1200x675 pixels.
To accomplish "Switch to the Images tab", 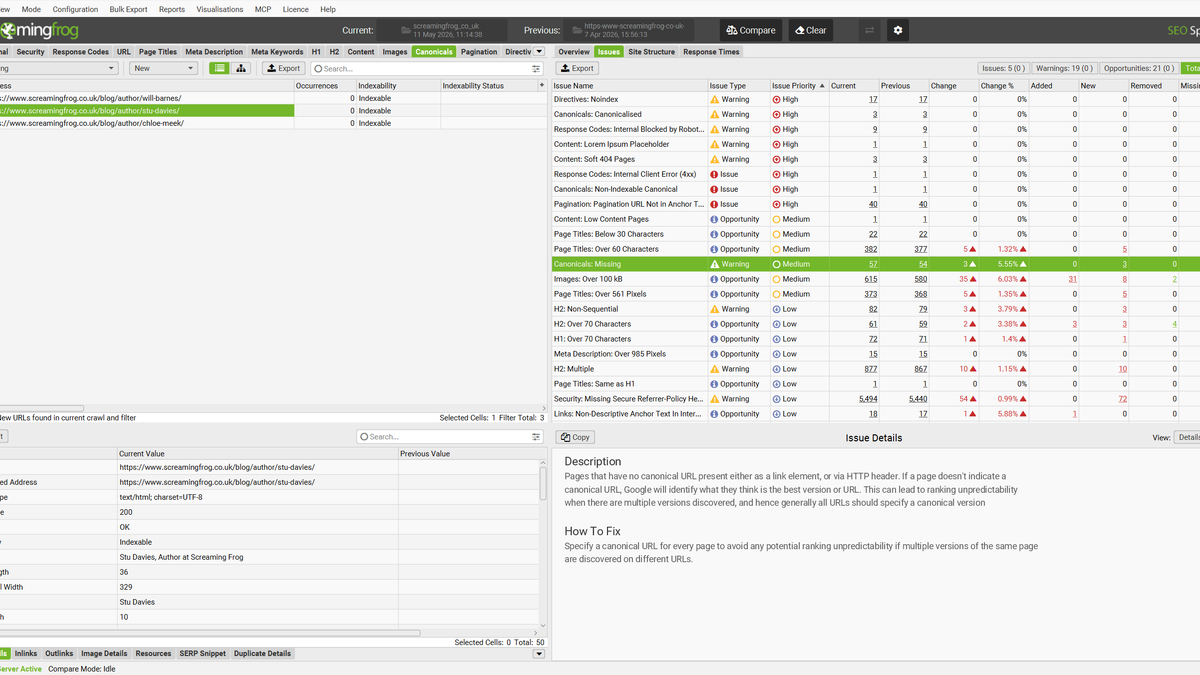I will [x=395, y=52].
